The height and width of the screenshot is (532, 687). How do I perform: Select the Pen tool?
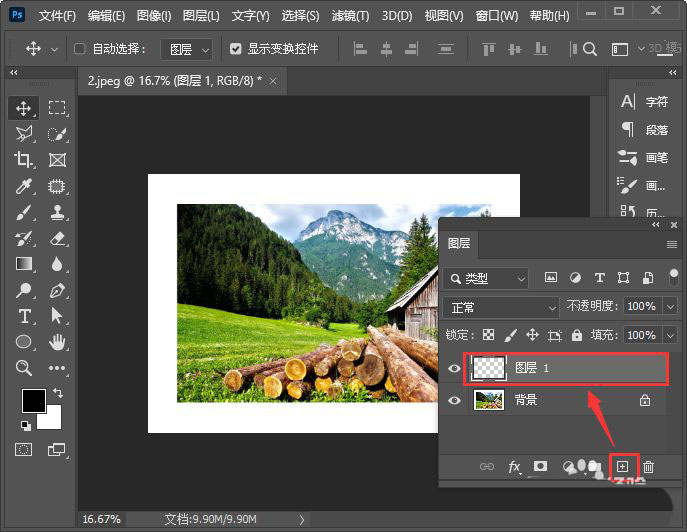point(57,290)
